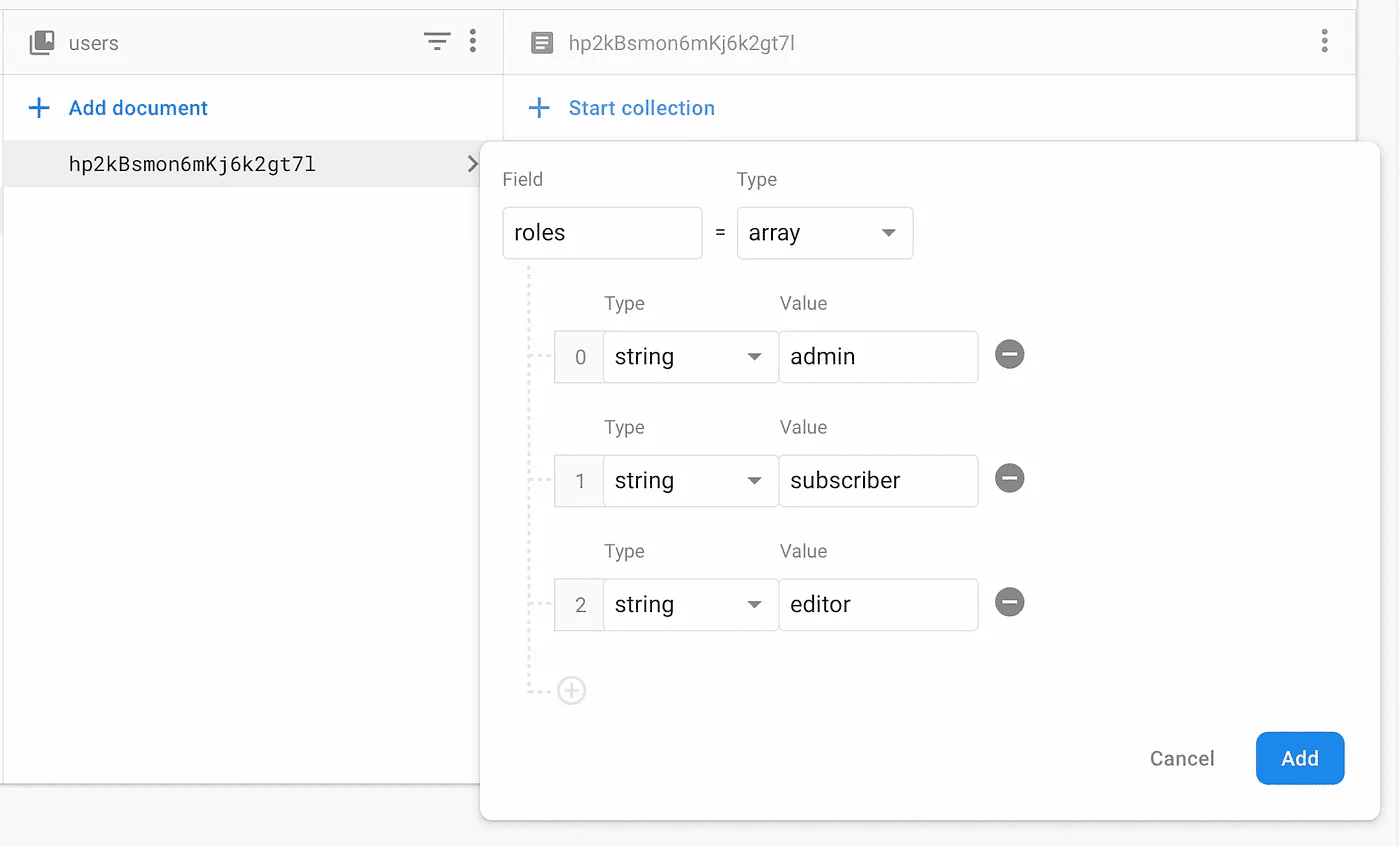Select the hp2kBsmon6mKj6k2gt7l document in list
1400x846 pixels.
point(192,164)
